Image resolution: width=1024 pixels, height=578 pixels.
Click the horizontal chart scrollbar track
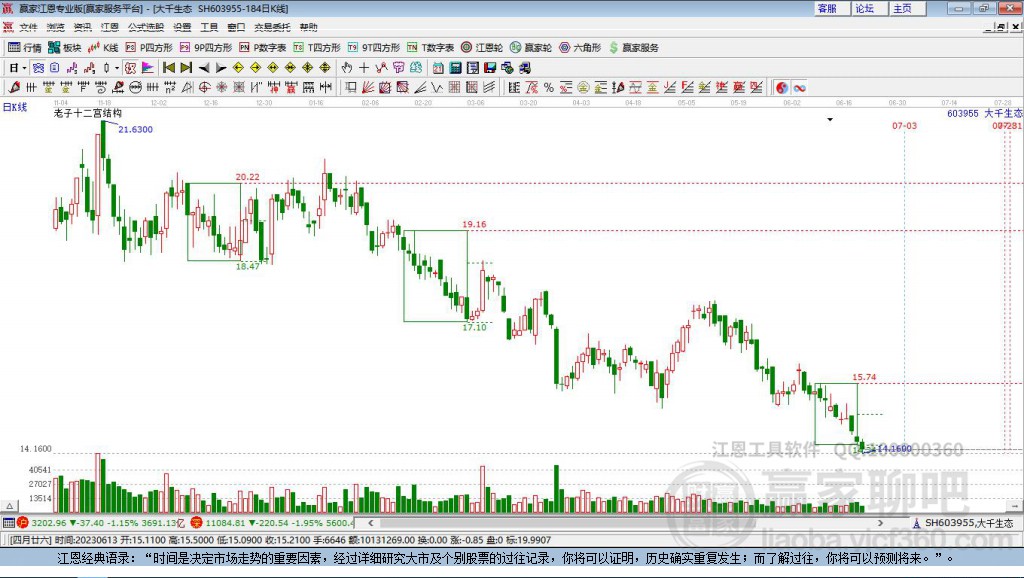pos(626,523)
